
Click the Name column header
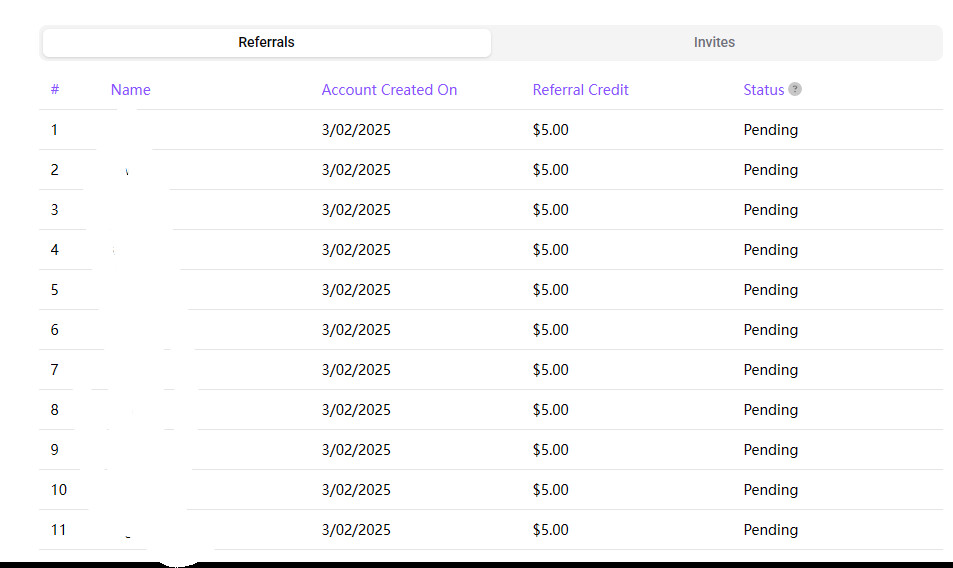click(130, 90)
